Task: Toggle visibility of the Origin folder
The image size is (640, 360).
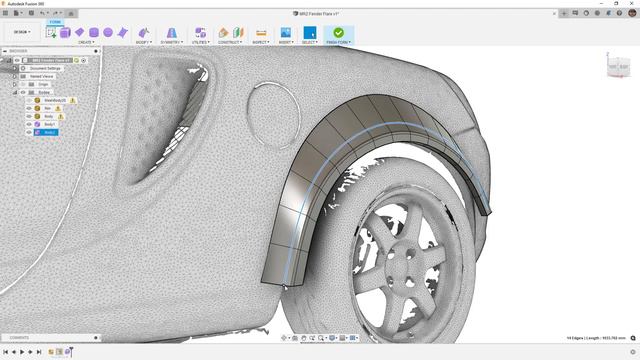Action: (x=23, y=84)
